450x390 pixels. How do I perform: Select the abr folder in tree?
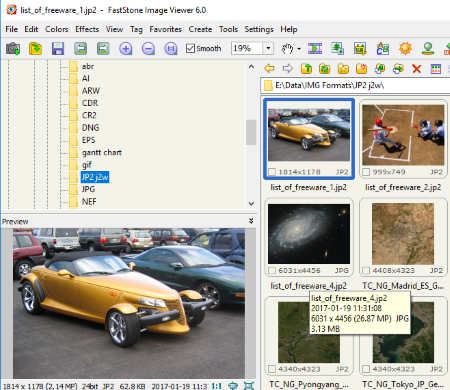pyautogui.click(x=88, y=66)
